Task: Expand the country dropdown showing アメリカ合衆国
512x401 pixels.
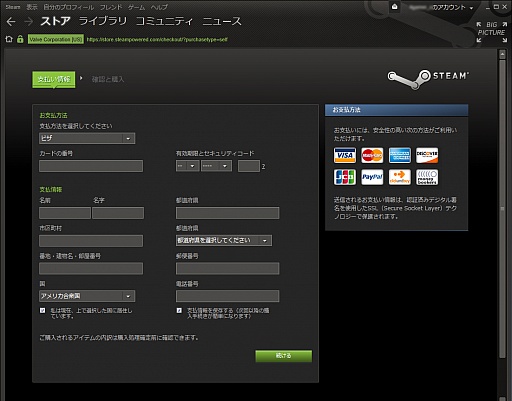Action: point(87,296)
